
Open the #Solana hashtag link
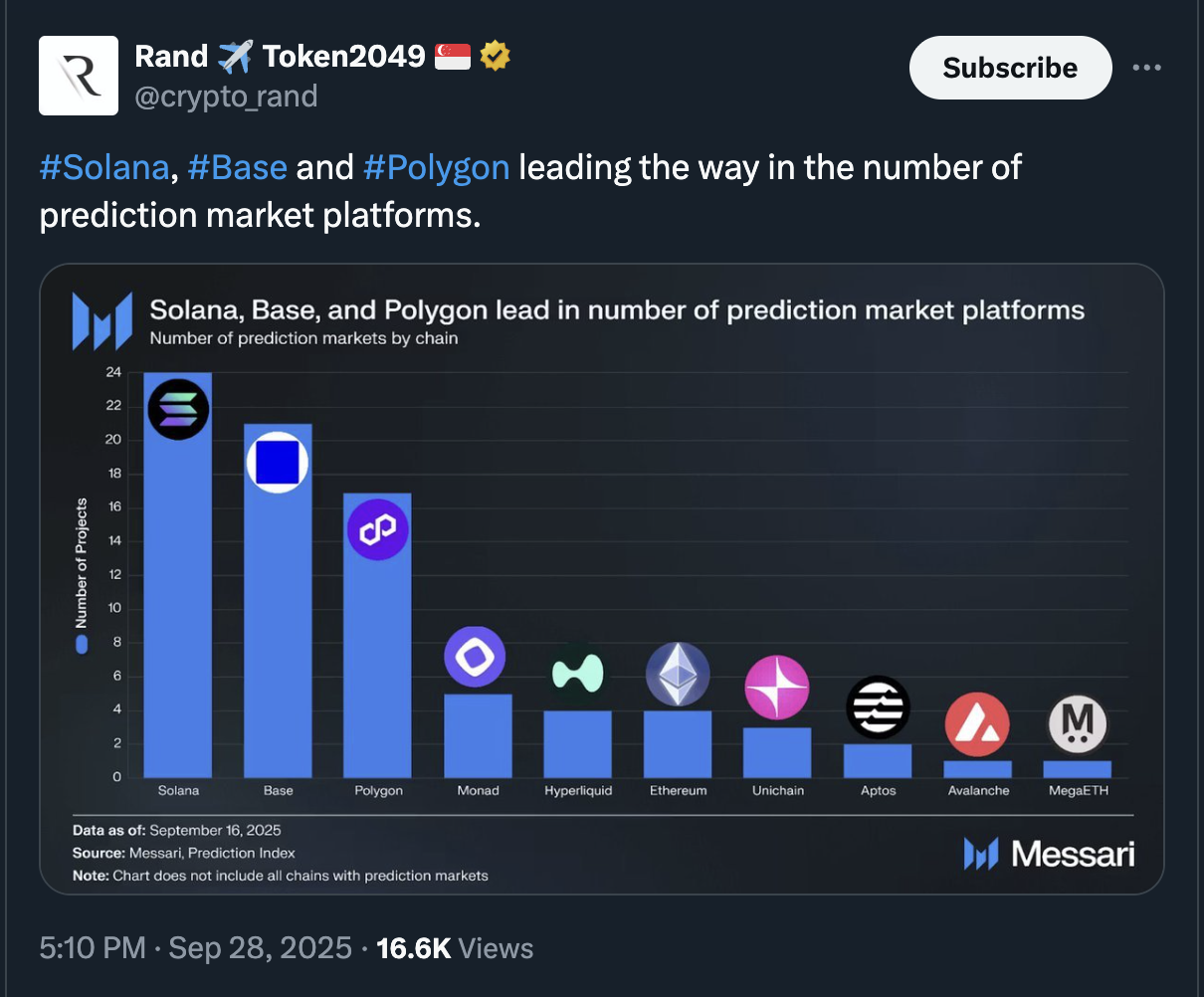[104, 167]
